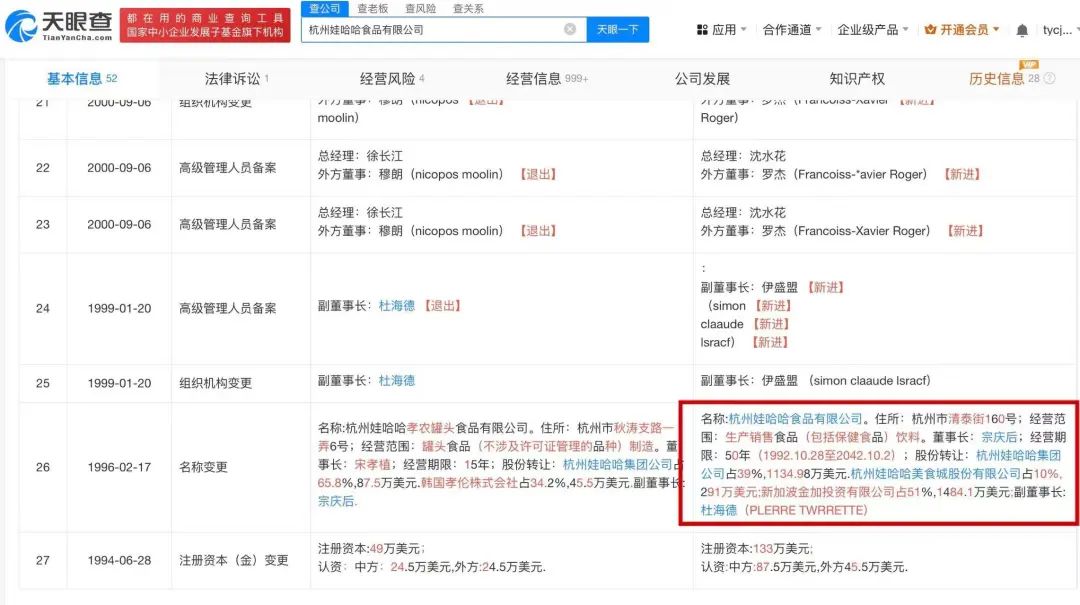This screenshot has width=1080, height=605.
Task: Switch to the 公司发展 tab
Action: tap(702, 79)
